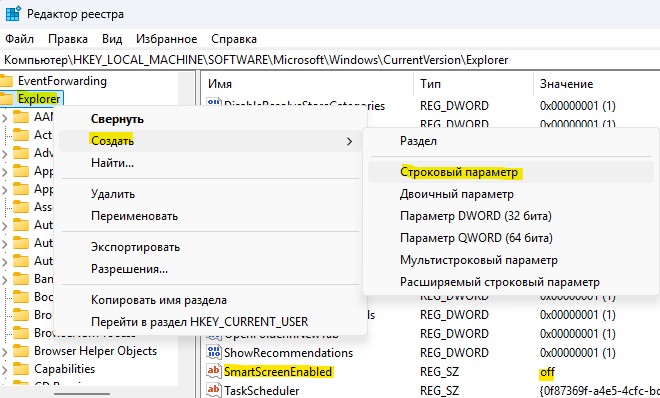Expand the Capabilities tree node
The image size is (660, 398).
[5, 369]
